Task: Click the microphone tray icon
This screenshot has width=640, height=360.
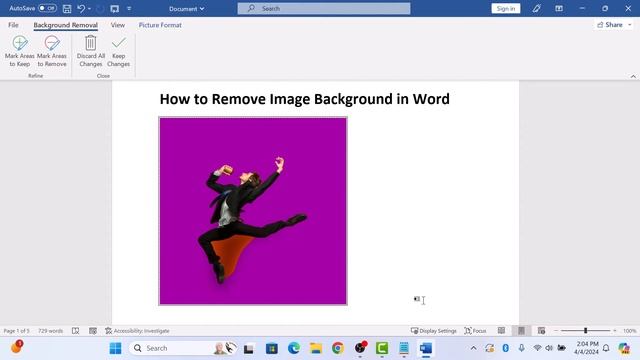Action: 522,348
